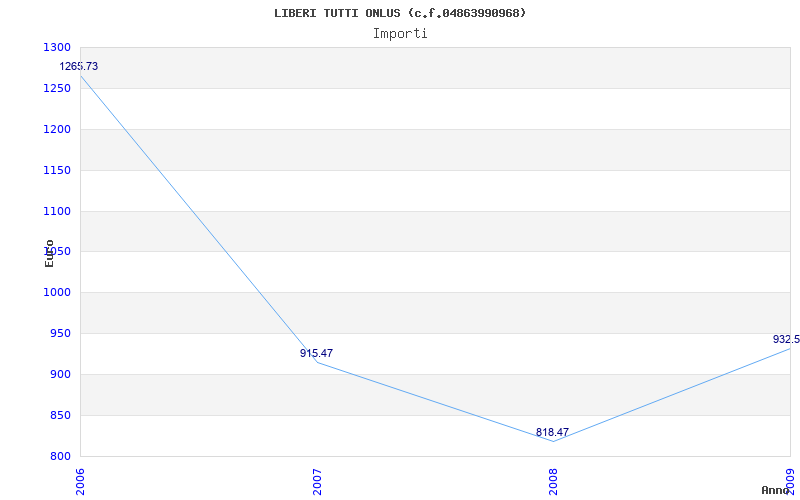The width and height of the screenshot is (800, 500).
Task: Click the chart title LIBERI TUTTI ONLUS
Action: point(400,13)
